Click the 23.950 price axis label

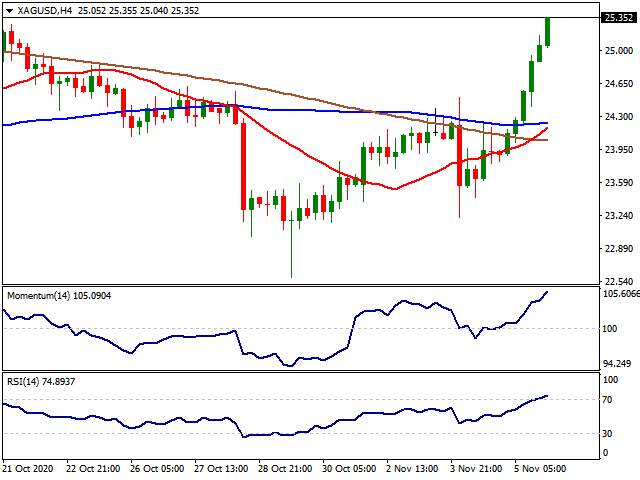[x=619, y=149]
